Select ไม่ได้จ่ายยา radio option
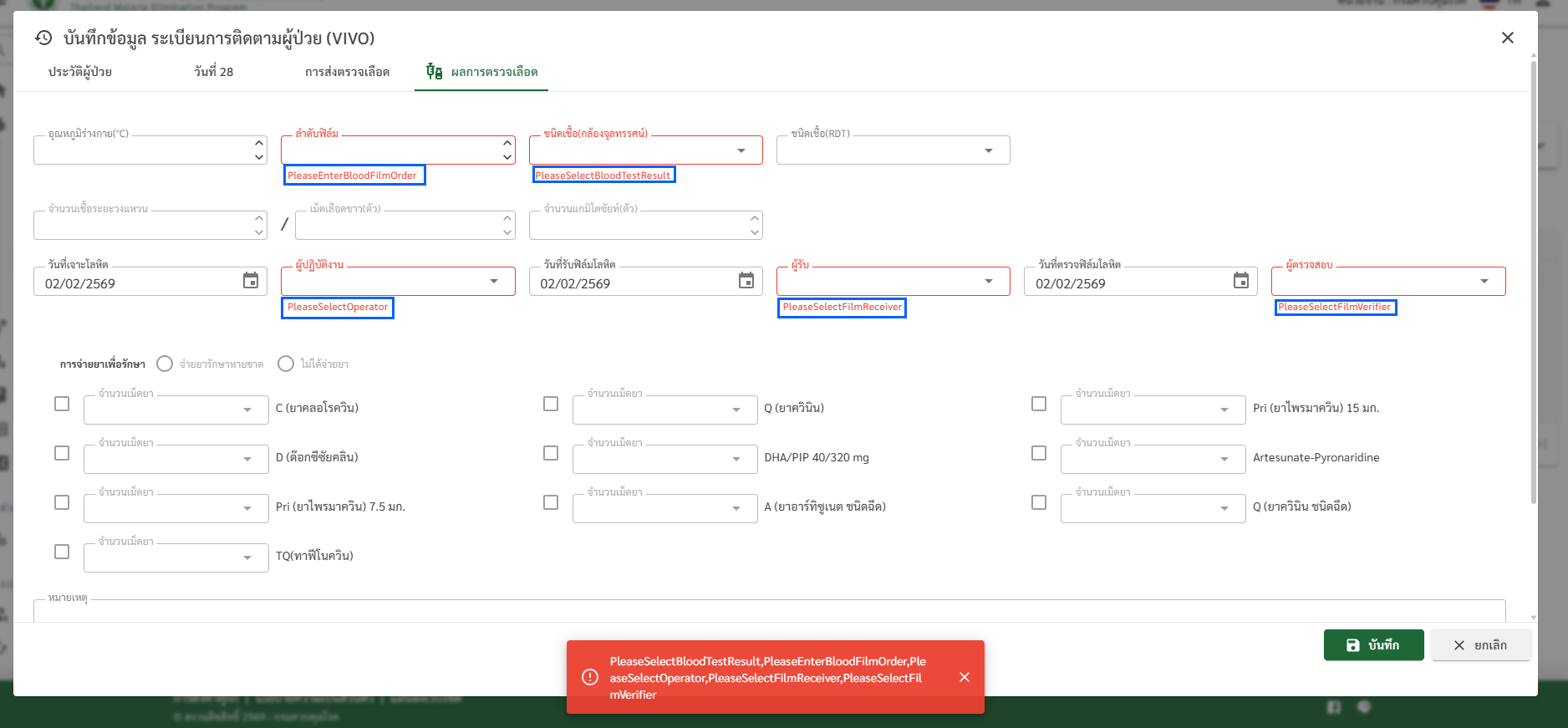Viewport: 1568px width, 728px height. [x=286, y=364]
